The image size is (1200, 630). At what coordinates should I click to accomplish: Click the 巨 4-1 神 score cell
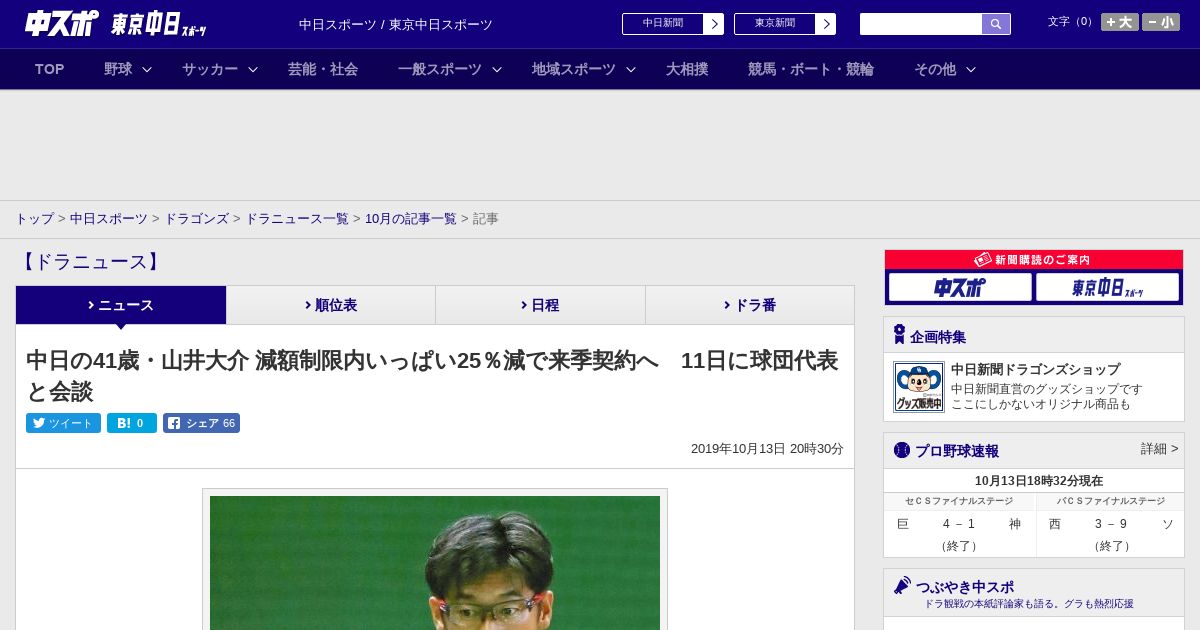click(x=959, y=534)
